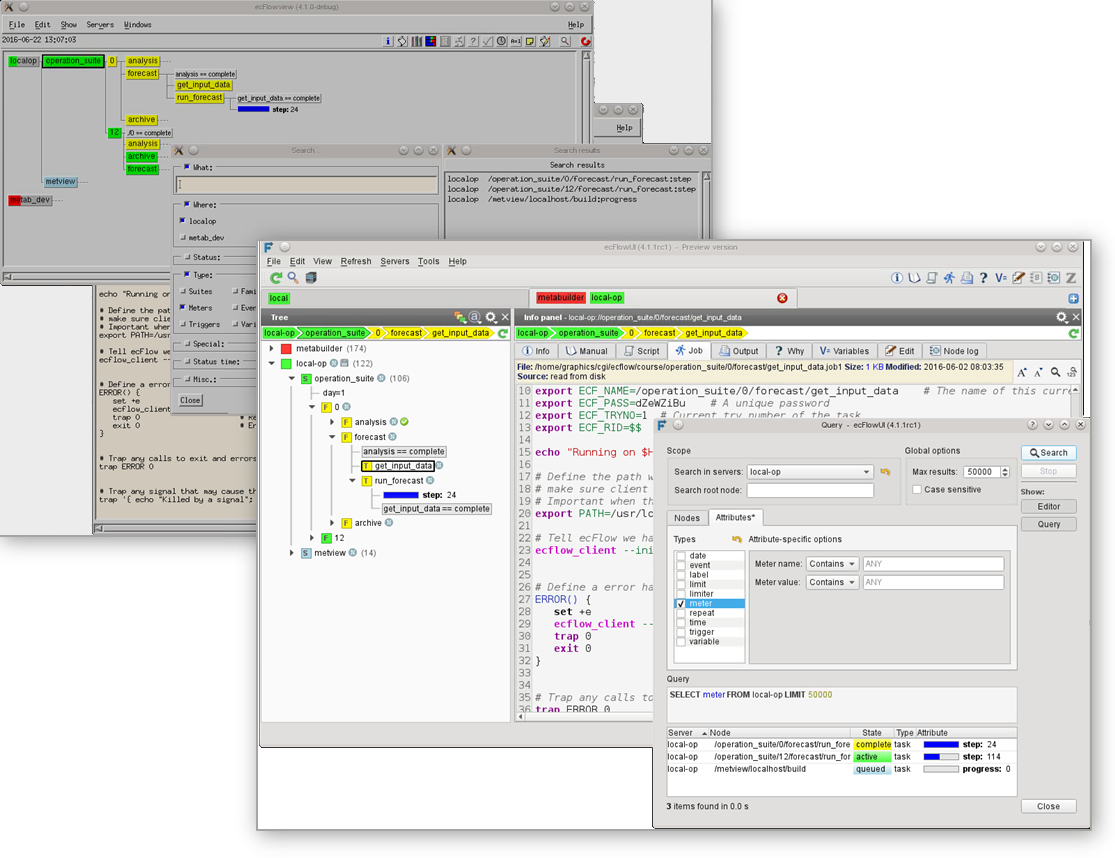Expand the metabuilder server node in Tree
The image size is (1115, 858).
272,349
